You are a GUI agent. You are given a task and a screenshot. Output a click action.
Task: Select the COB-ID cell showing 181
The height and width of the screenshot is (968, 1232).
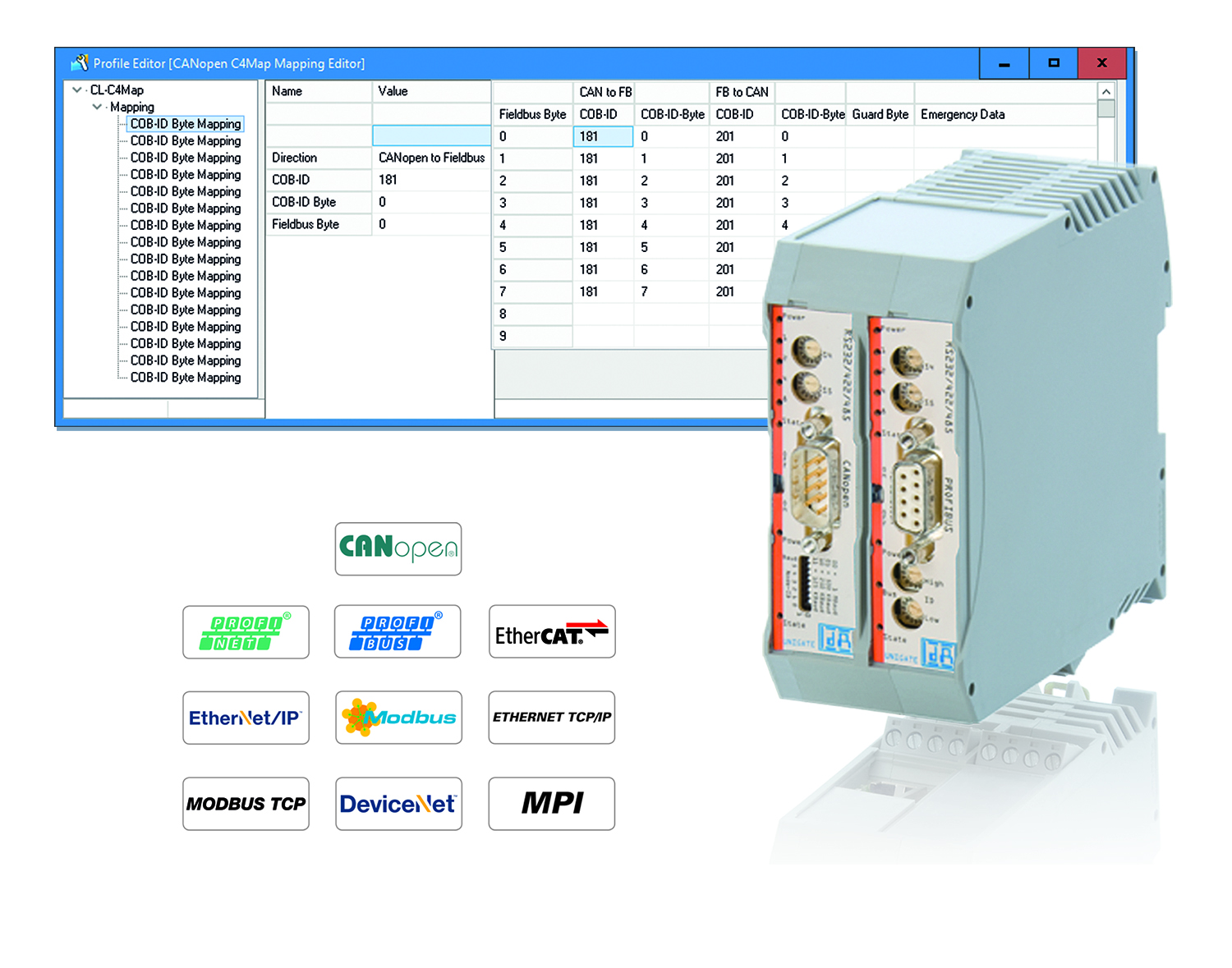pyautogui.click(x=602, y=135)
